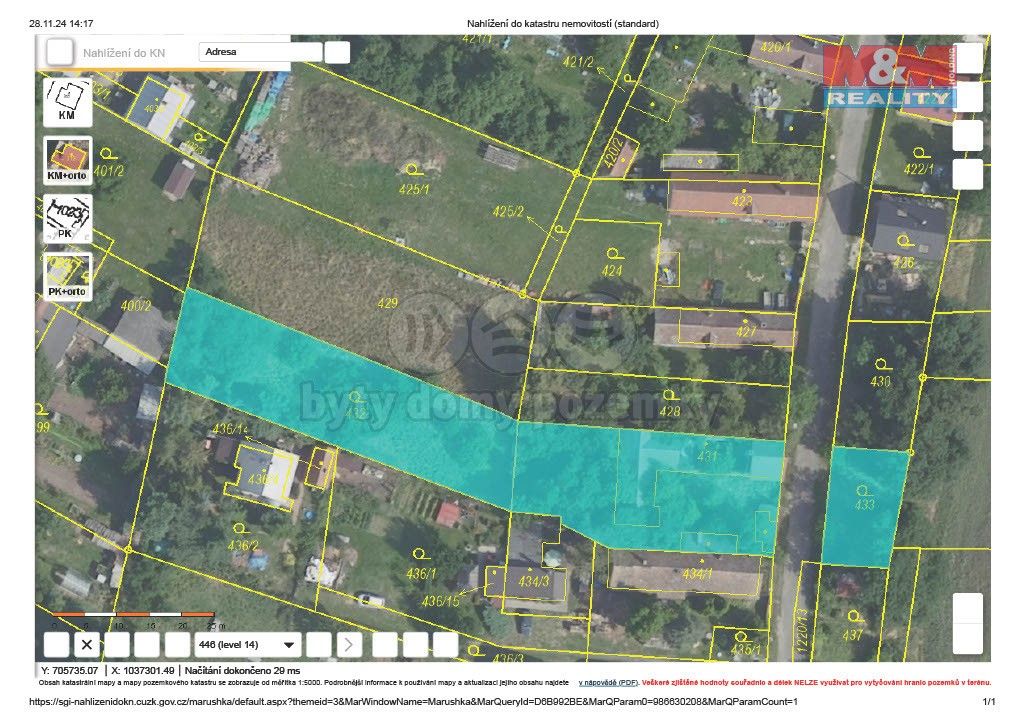The image size is (1024, 724).
Task: Select the highlighted parcel 433
Action: click(x=863, y=505)
